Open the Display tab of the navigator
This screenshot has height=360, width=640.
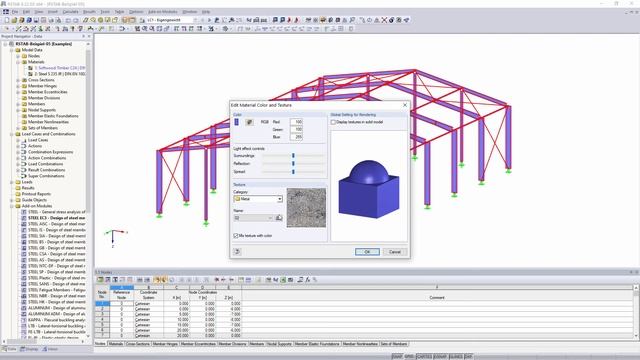point(29,349)
